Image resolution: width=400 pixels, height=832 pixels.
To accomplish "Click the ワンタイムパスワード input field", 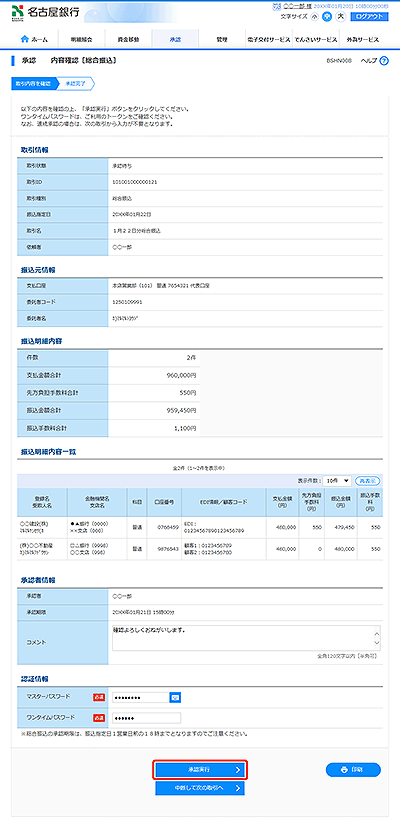I will pos(146,718).
